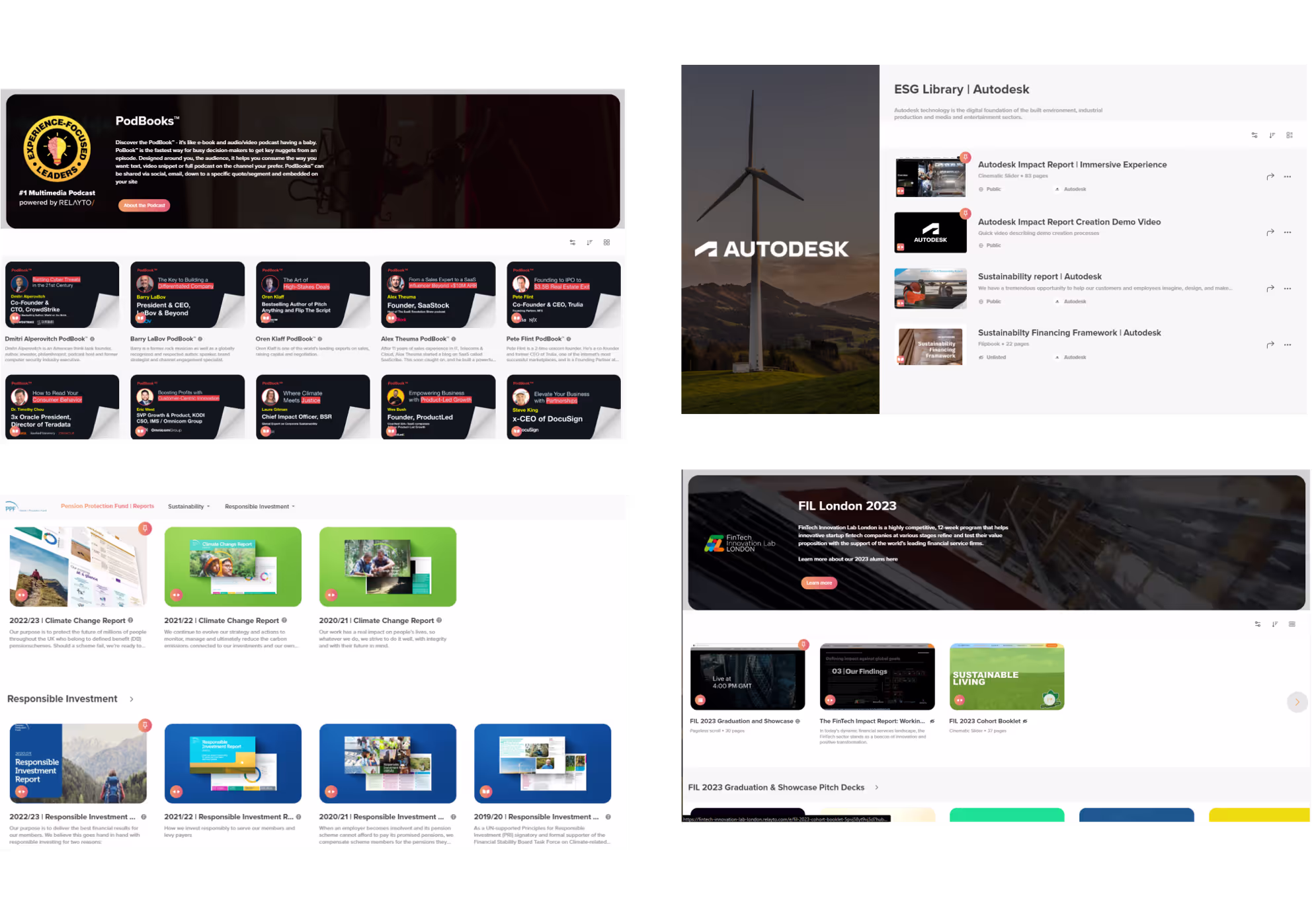Expand the Responsible Investment section chevron

point(132,699)
